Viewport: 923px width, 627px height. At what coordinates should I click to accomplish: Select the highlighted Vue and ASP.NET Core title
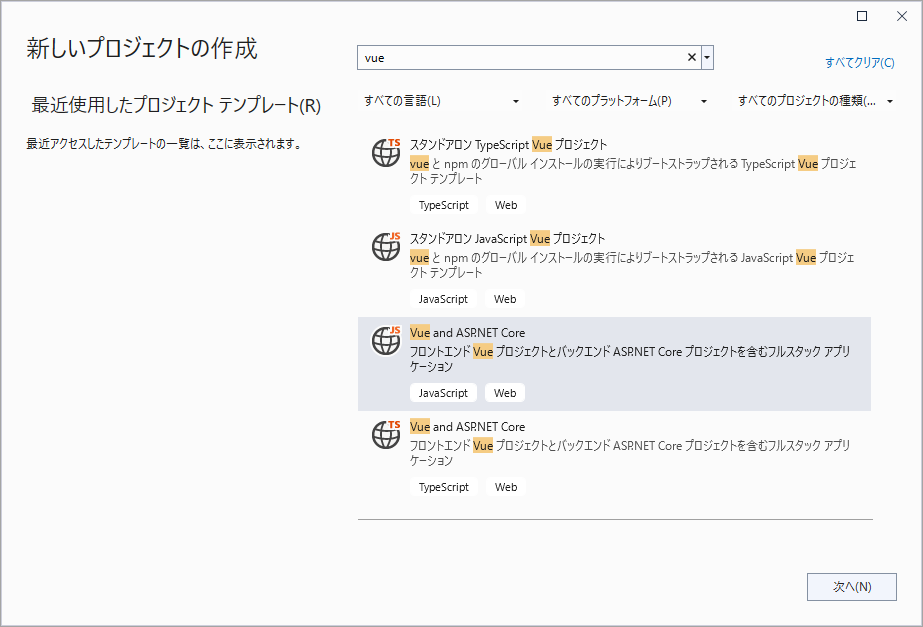[x=467, y=333]
